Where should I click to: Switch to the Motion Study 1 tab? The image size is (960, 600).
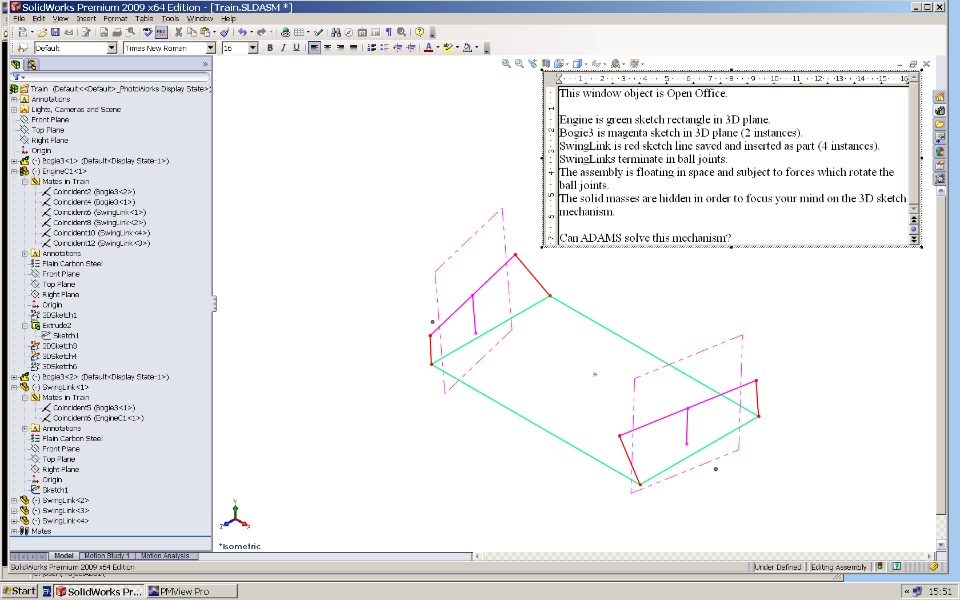click(x=107, y=556)
